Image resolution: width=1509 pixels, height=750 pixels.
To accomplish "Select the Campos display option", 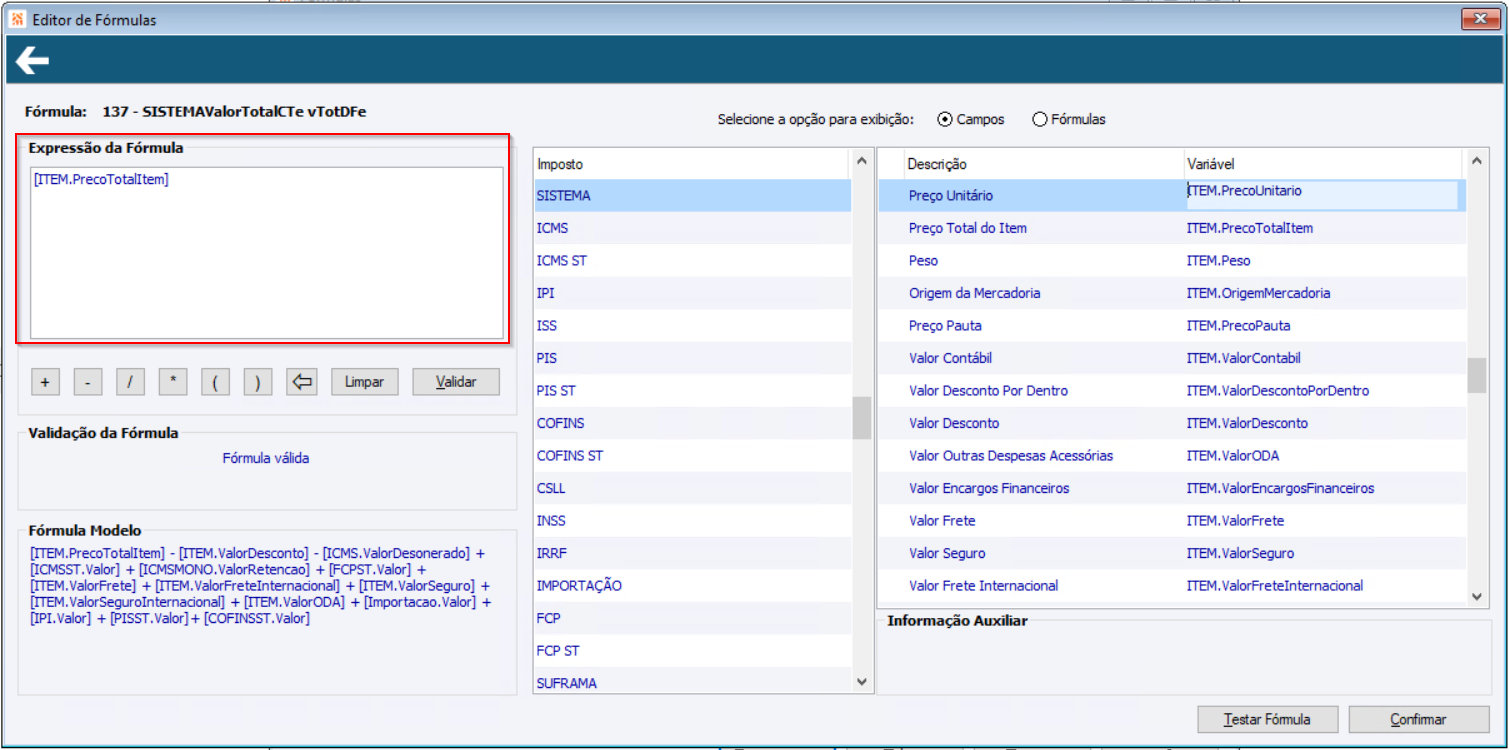I will tap(971, 119).
